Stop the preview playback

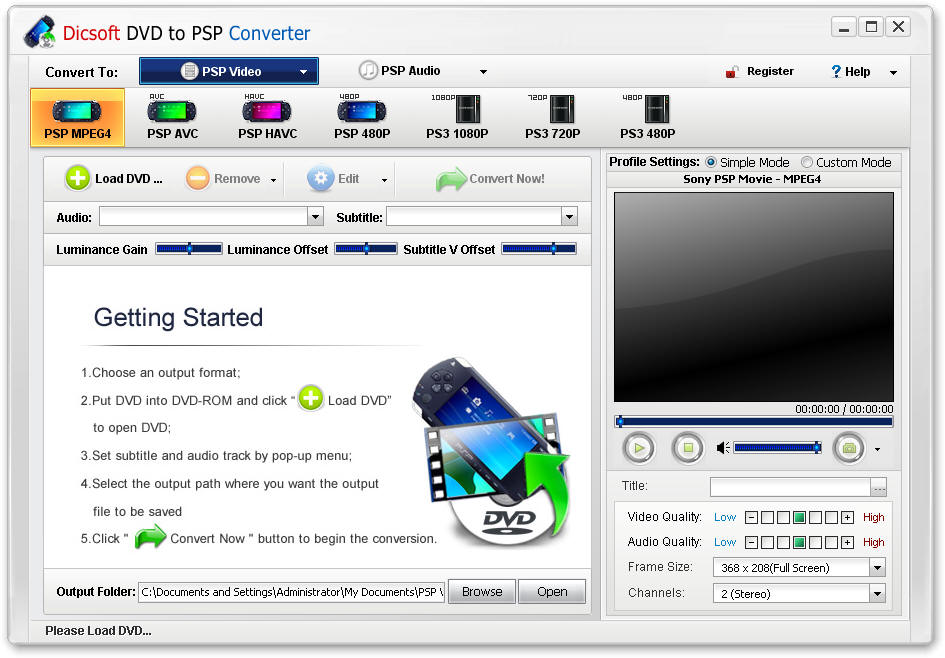click(x=688, y=448)
